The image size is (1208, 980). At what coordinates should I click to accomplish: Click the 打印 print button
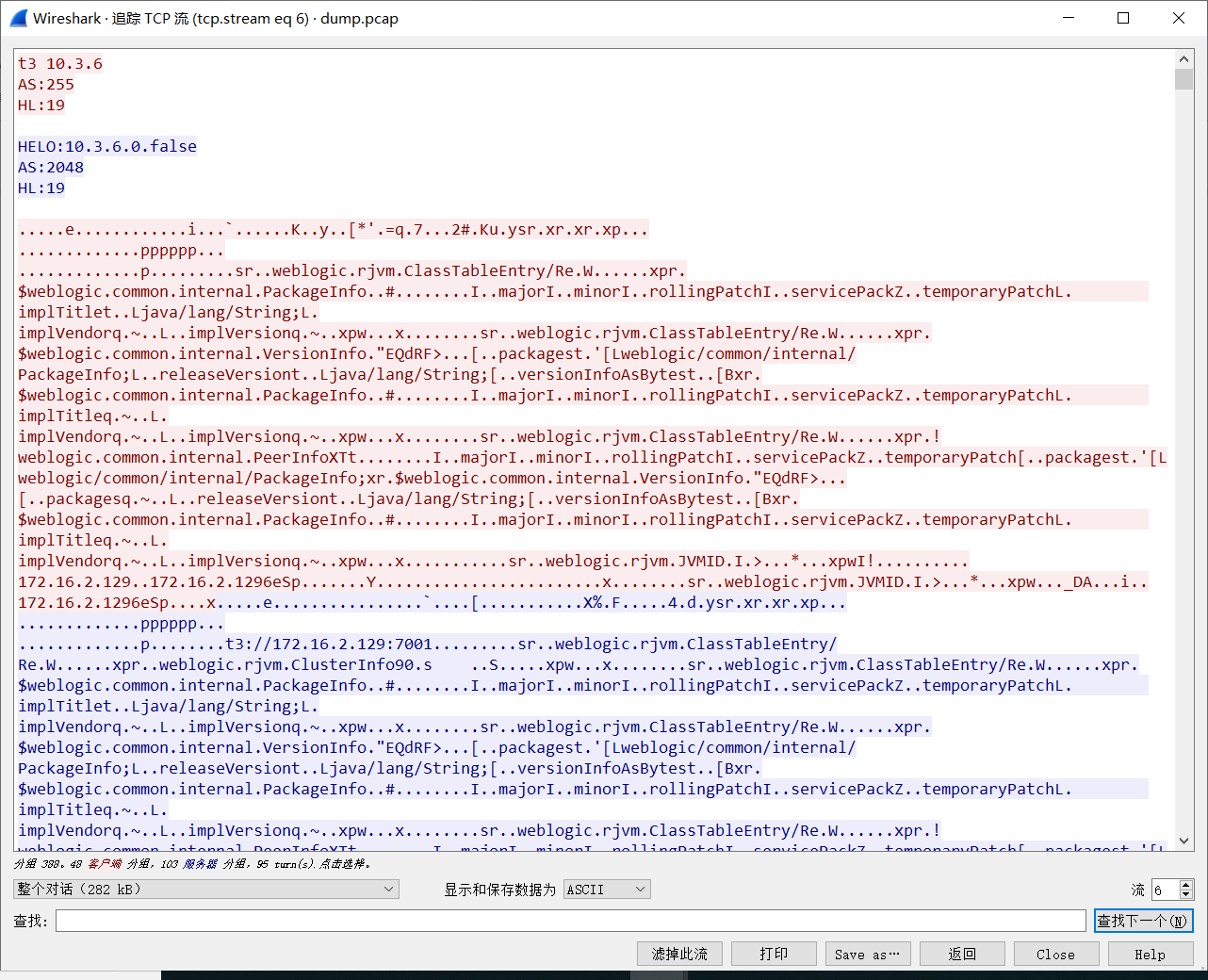(x=774, y=954)
